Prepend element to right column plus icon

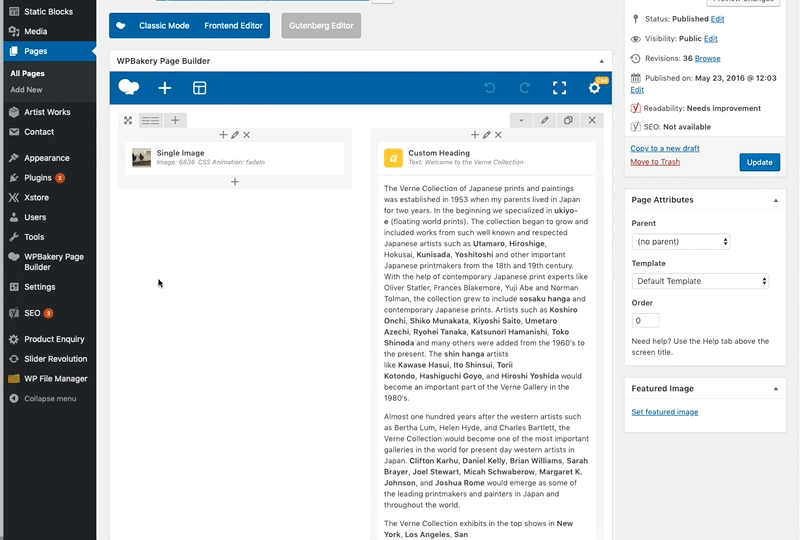(474, 135)
